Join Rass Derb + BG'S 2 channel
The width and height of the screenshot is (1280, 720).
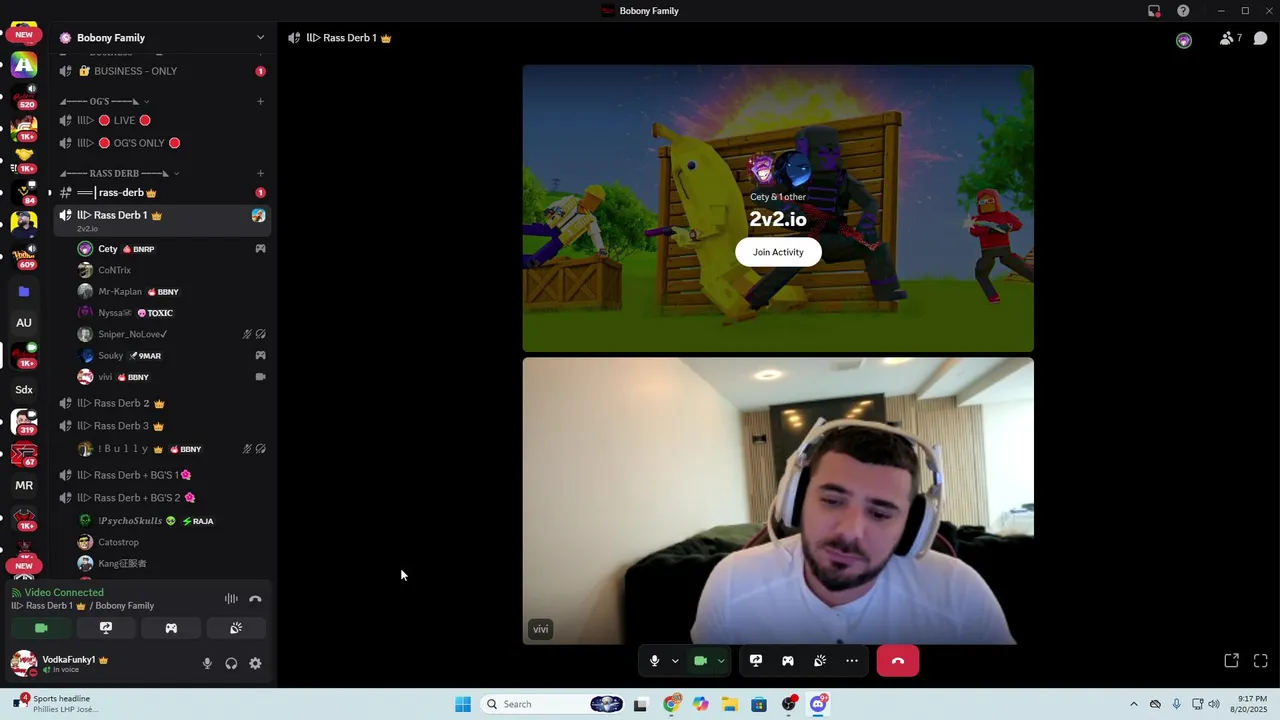click(163, 498)
